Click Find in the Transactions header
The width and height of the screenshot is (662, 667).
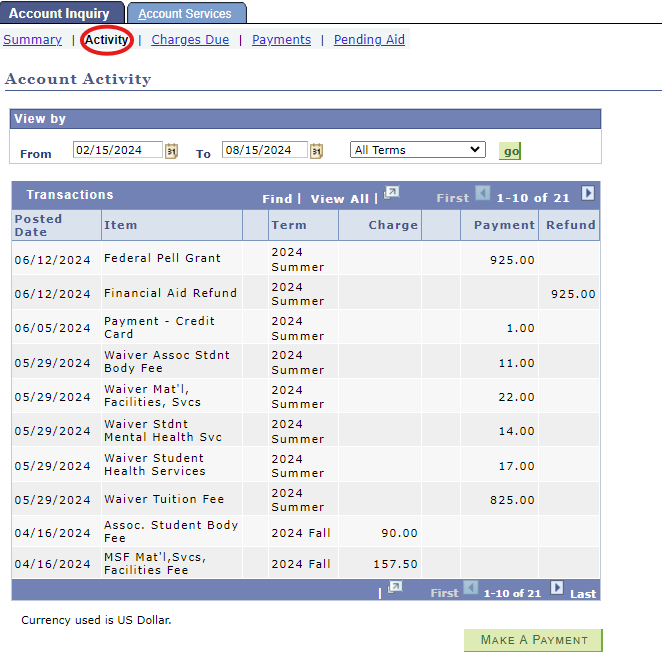[277, 199]
